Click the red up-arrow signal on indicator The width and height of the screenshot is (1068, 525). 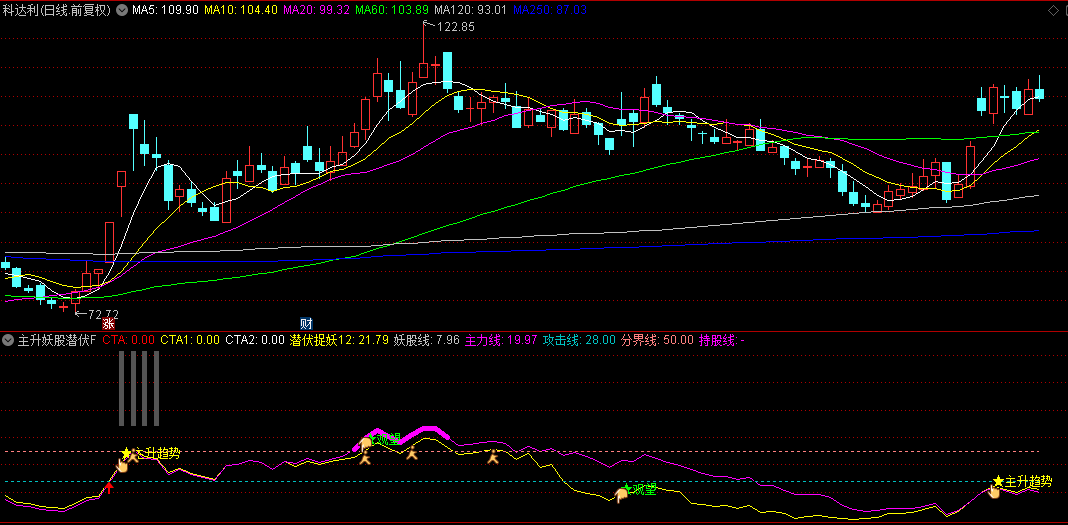[108, 487]
